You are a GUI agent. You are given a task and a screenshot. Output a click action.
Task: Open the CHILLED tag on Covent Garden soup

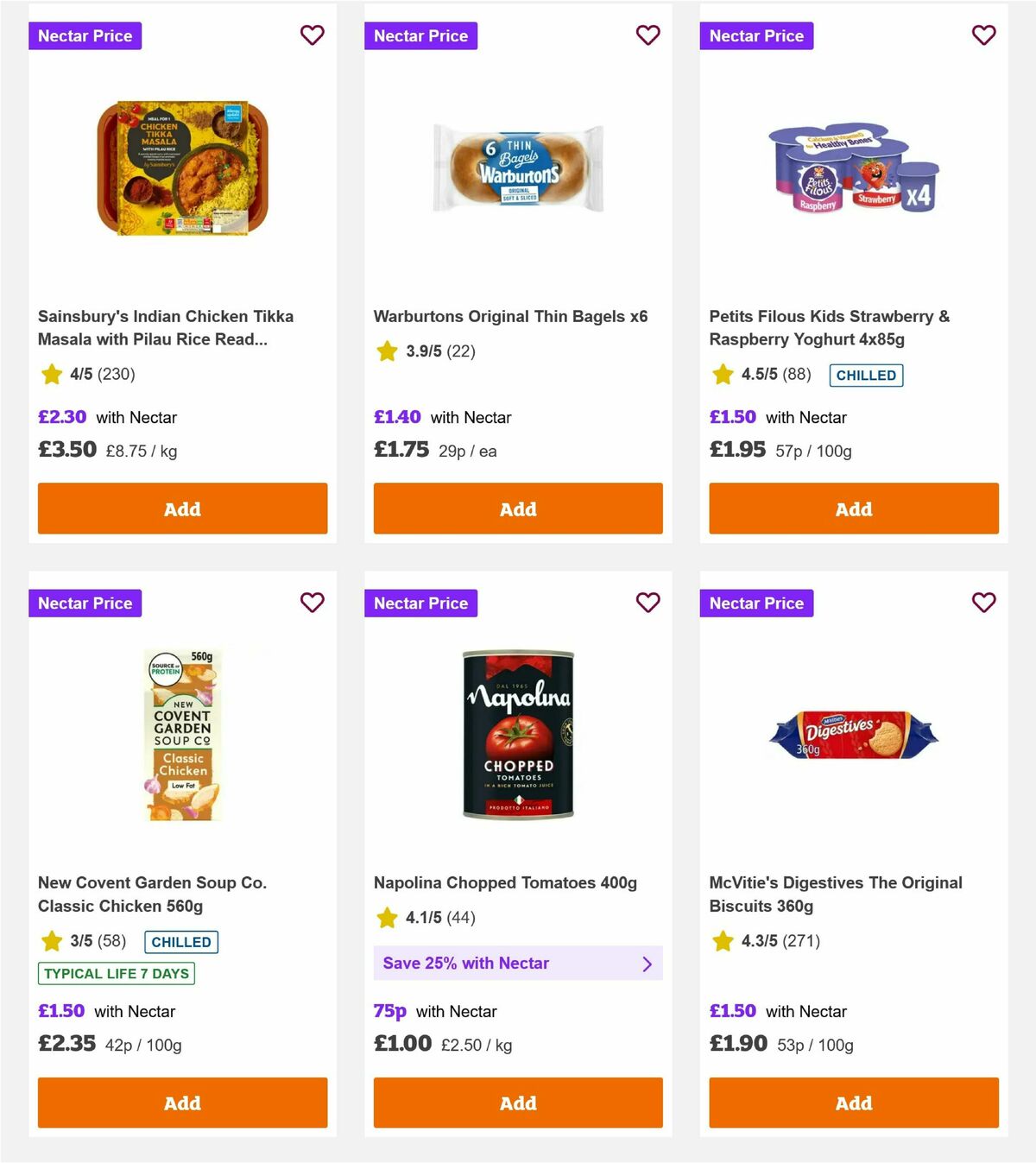(181, 942)
